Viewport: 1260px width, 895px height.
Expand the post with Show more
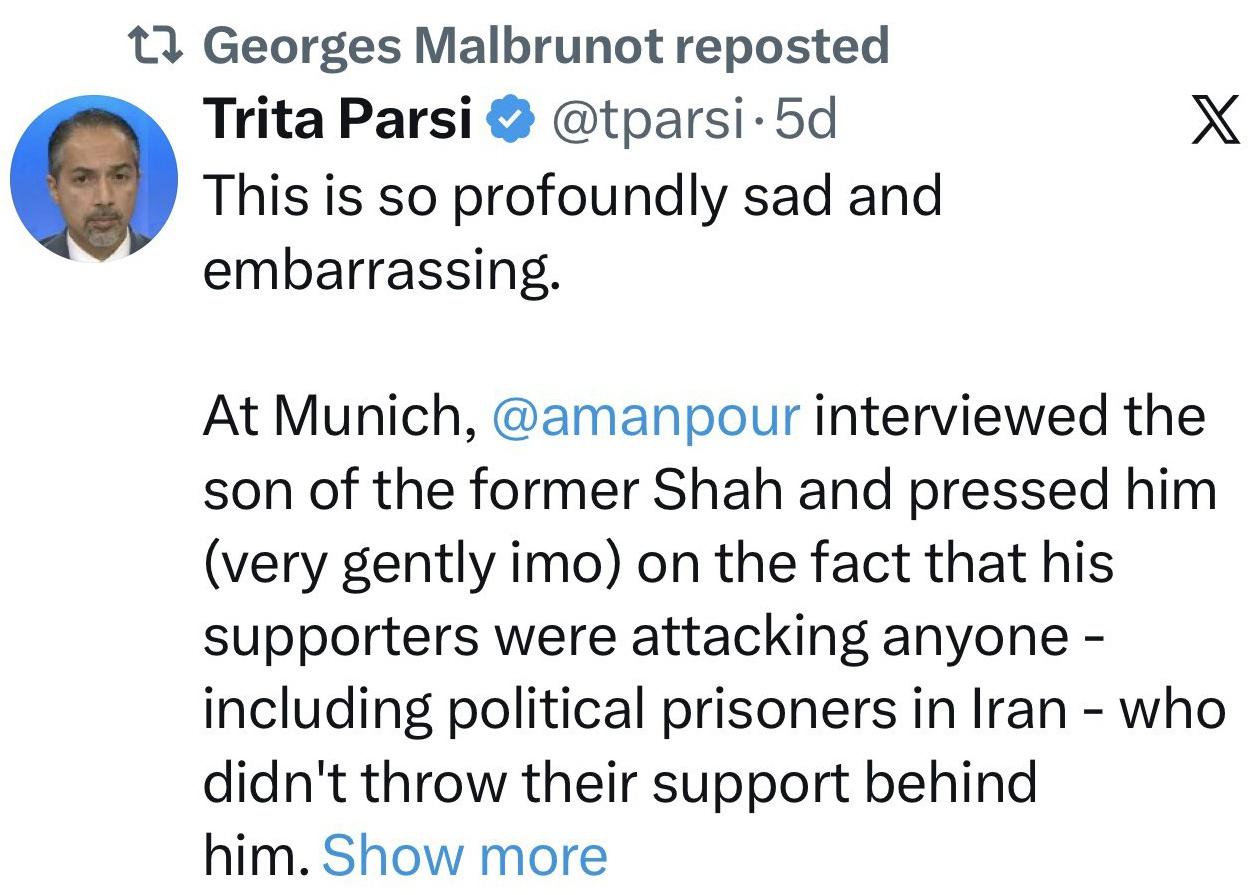coord(464,855)
